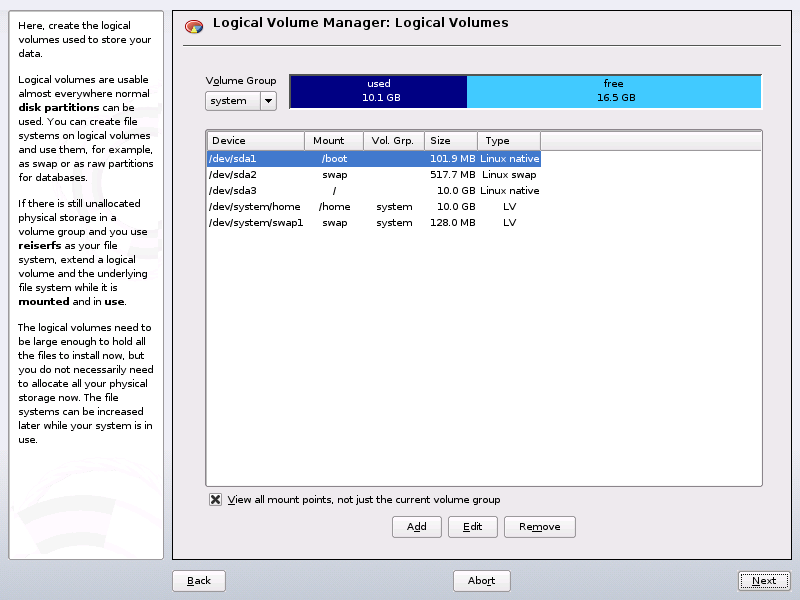The height and width of the screenshot is (600, 800).
Task: Click the 101.9 MB size cell
Action: 453,159
